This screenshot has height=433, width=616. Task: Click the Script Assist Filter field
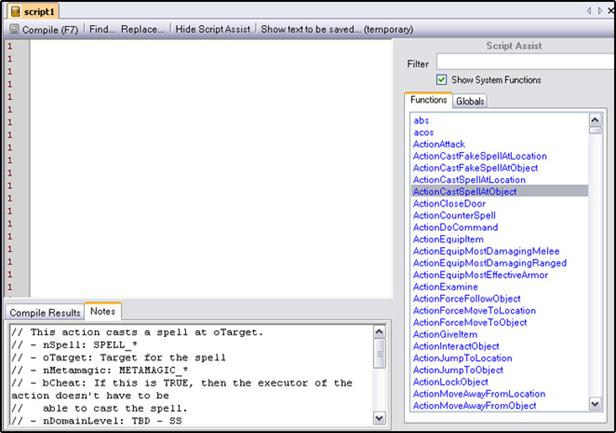click(x=526, y=62)
